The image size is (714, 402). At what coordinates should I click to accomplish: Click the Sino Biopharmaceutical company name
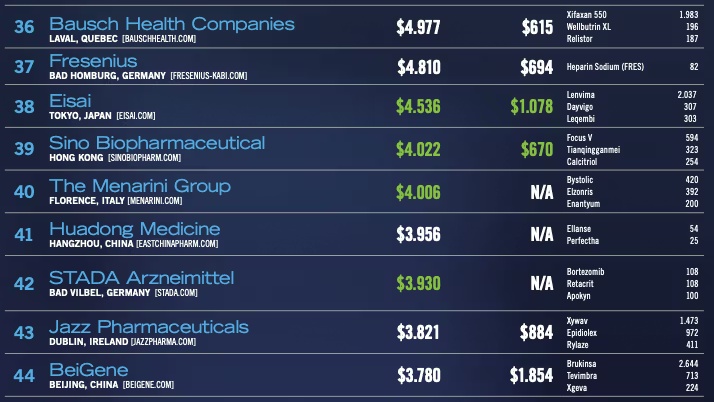pos(157,143)
